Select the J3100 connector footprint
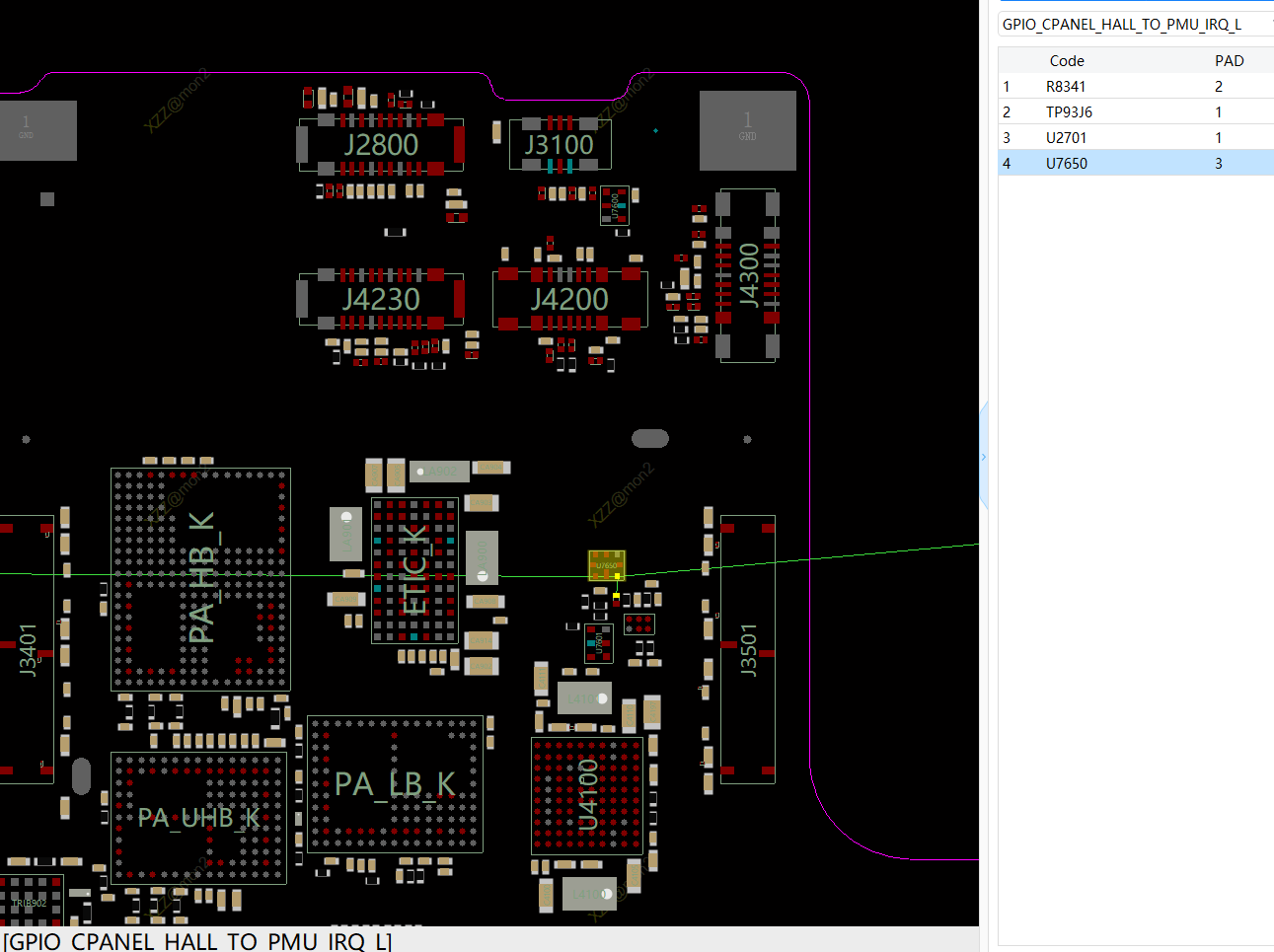This screenshot has width=1274, height=952. (x=560, y=145)
